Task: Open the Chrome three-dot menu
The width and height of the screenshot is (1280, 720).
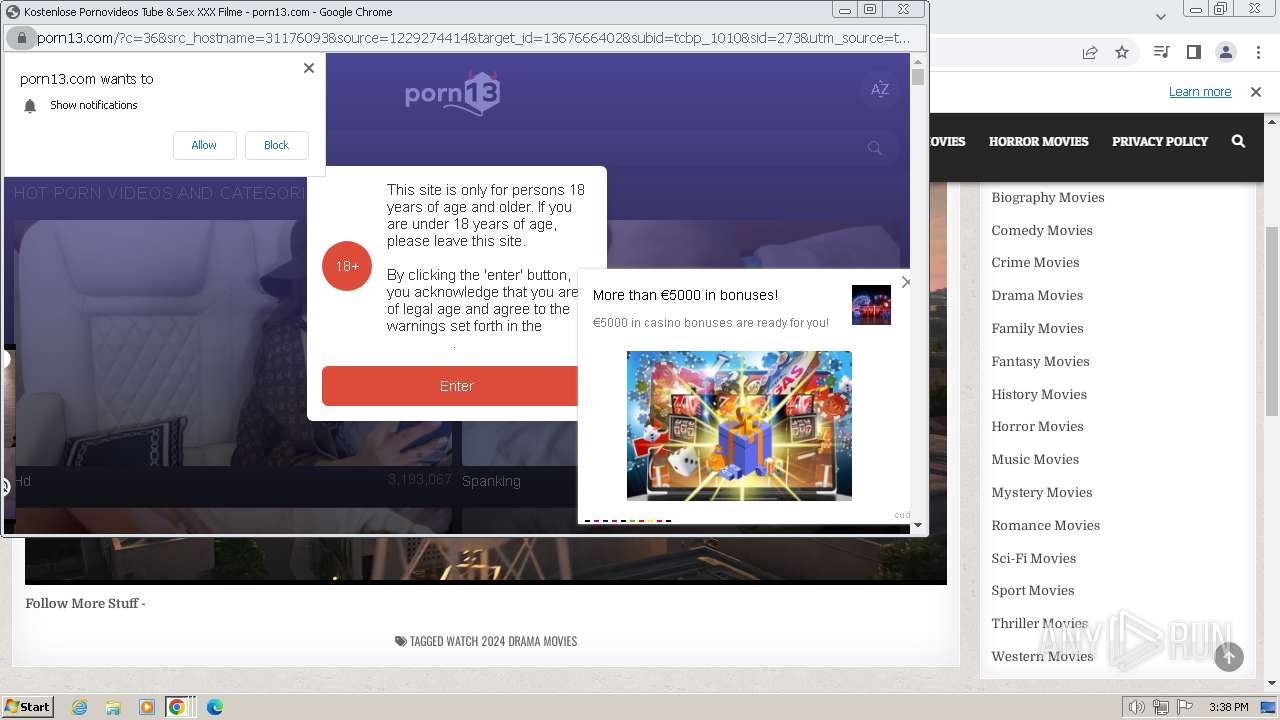Action: (x=1257, y=52)
